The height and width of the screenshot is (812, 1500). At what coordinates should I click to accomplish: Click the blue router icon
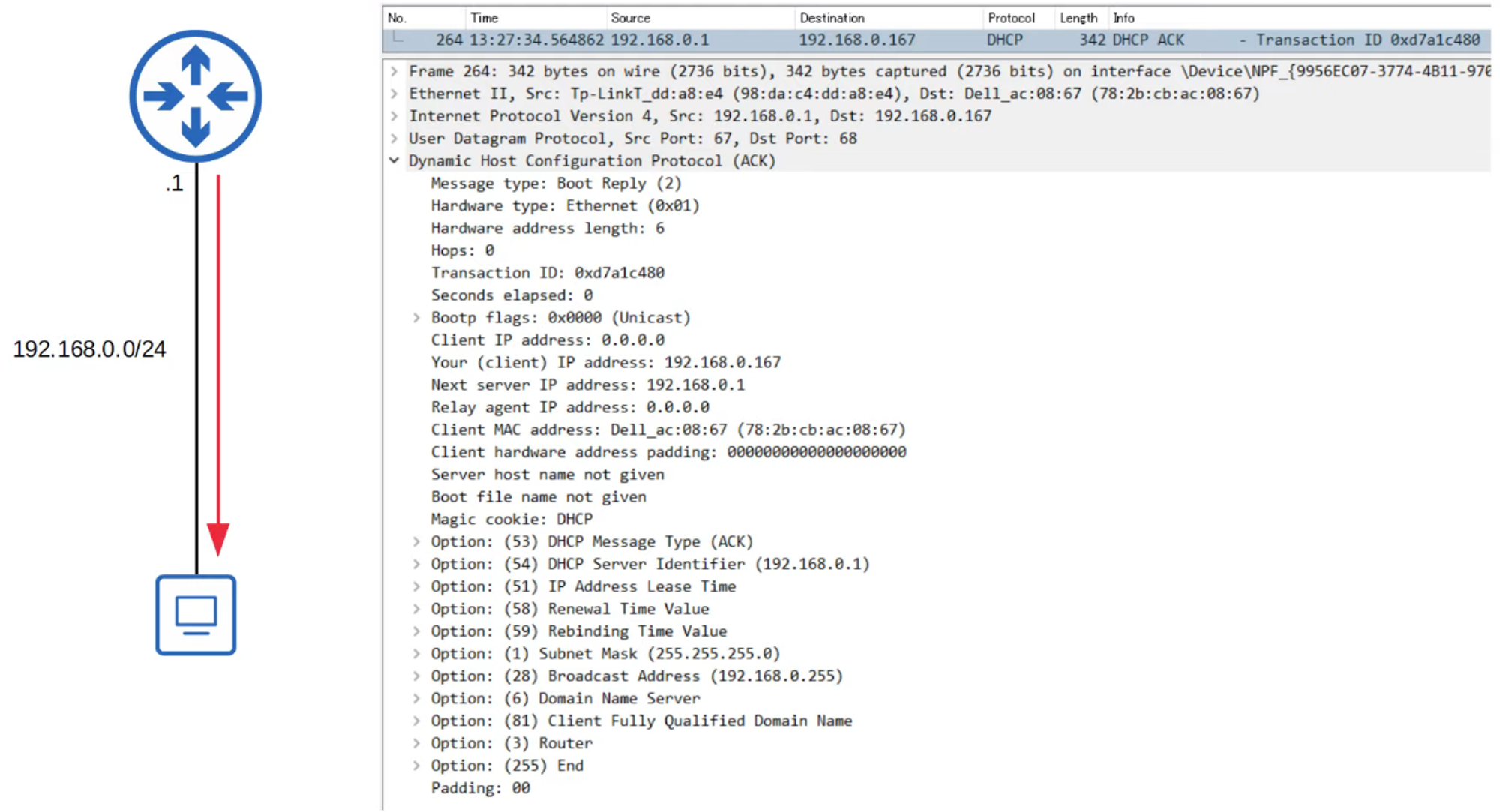[x=195, y=96]
